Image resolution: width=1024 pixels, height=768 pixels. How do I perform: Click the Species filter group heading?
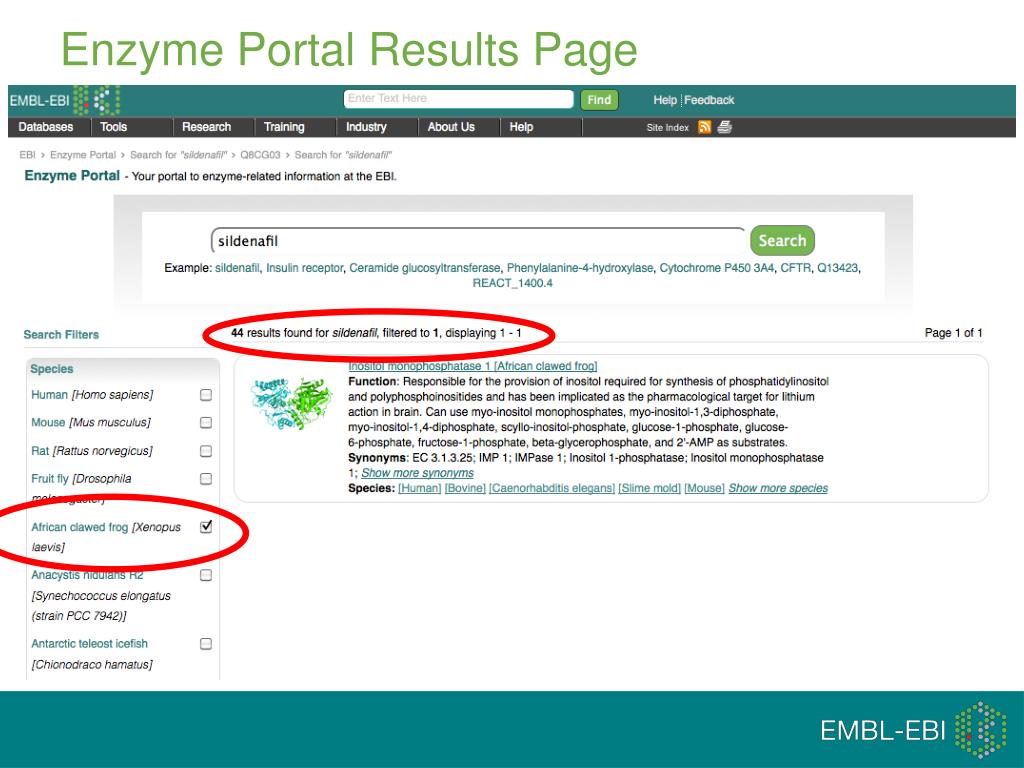point(52,369)
